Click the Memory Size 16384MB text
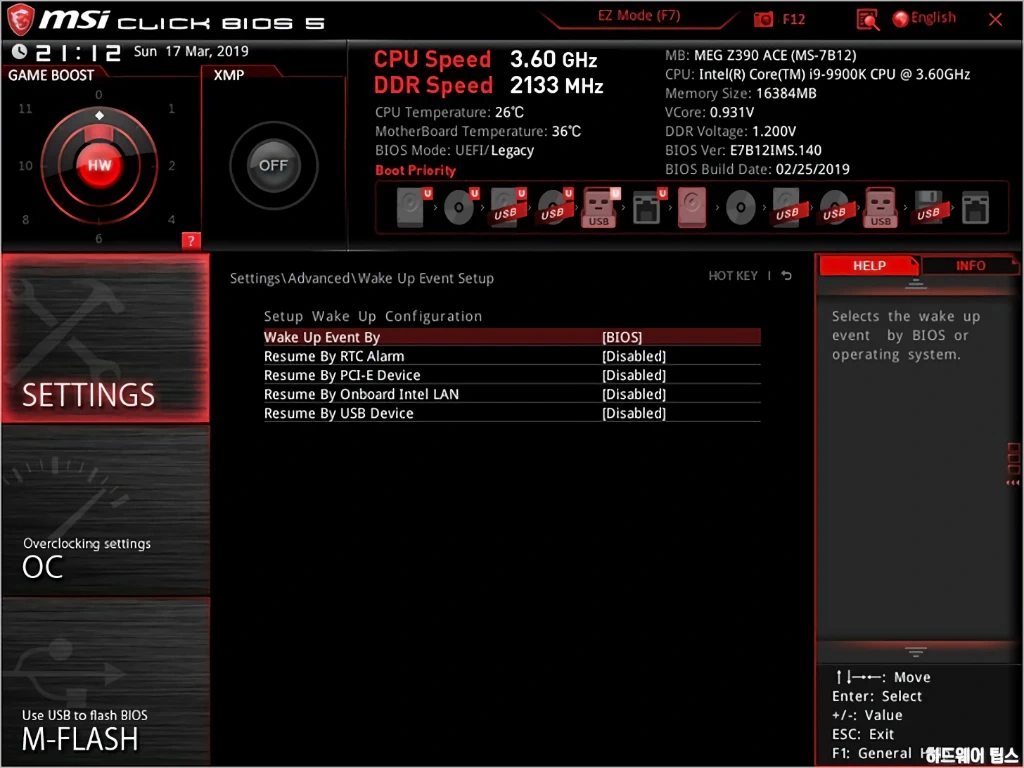 coord(741,93)
